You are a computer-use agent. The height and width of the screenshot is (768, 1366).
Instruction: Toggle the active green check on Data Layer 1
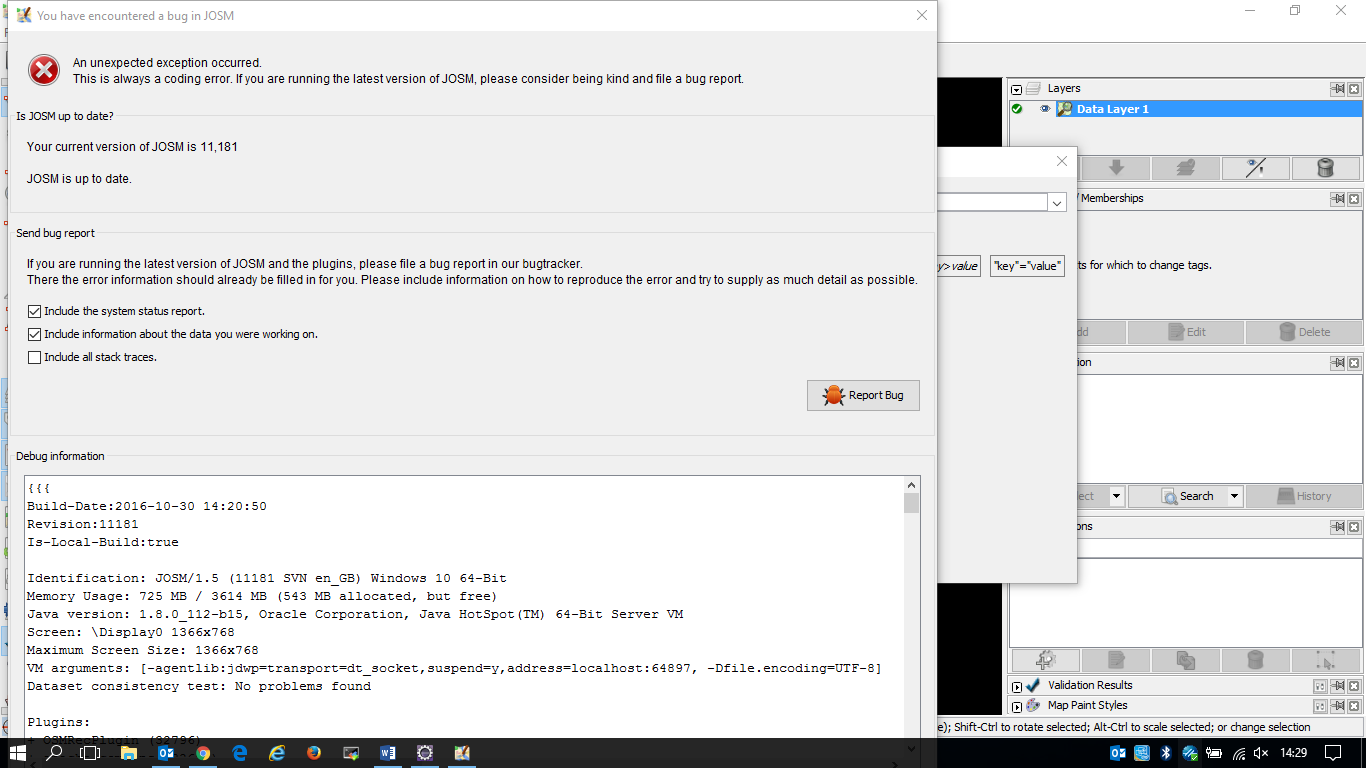pyautogui.click(x=1017, y=109)
